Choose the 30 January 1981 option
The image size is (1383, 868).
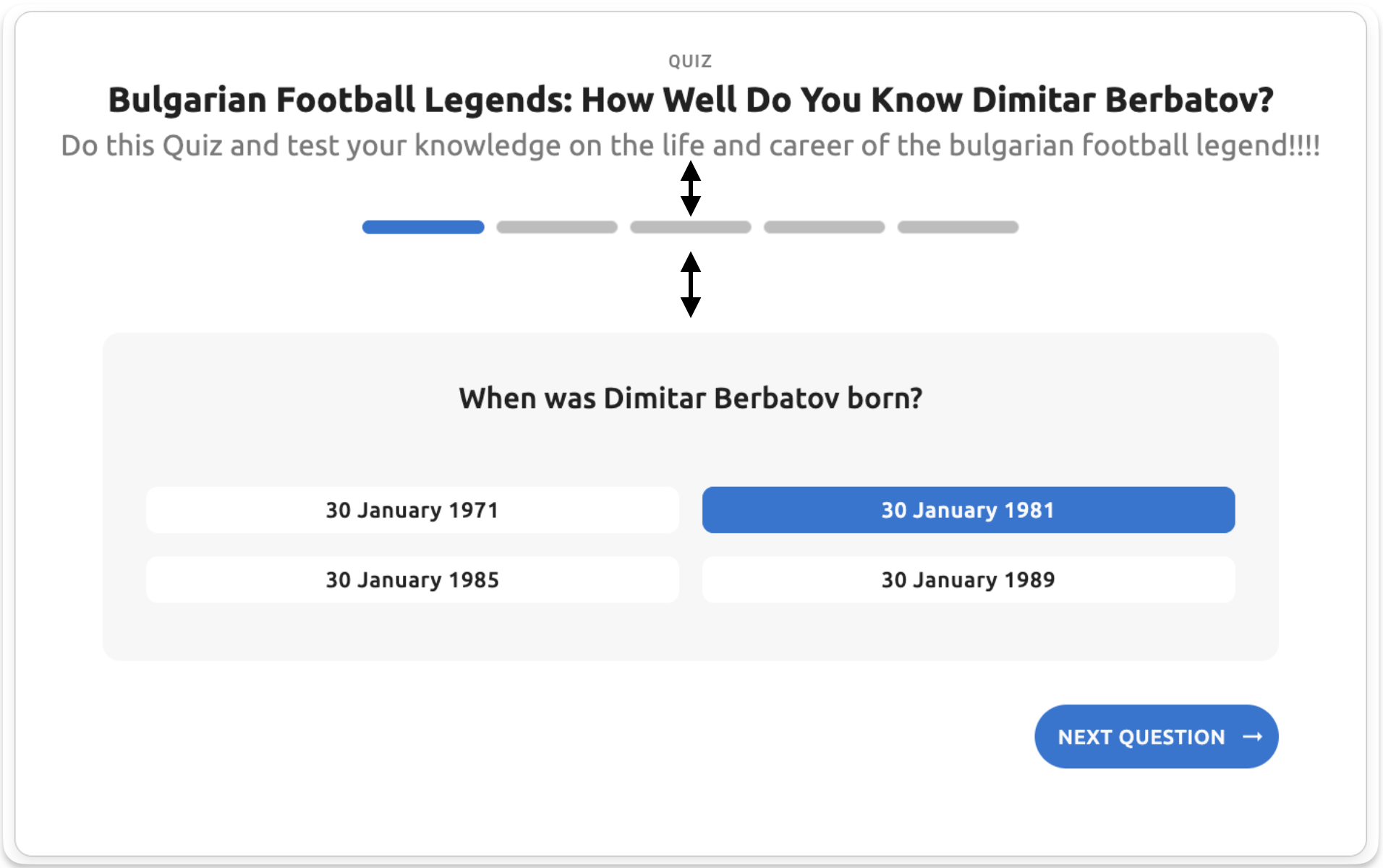[968, 510]
